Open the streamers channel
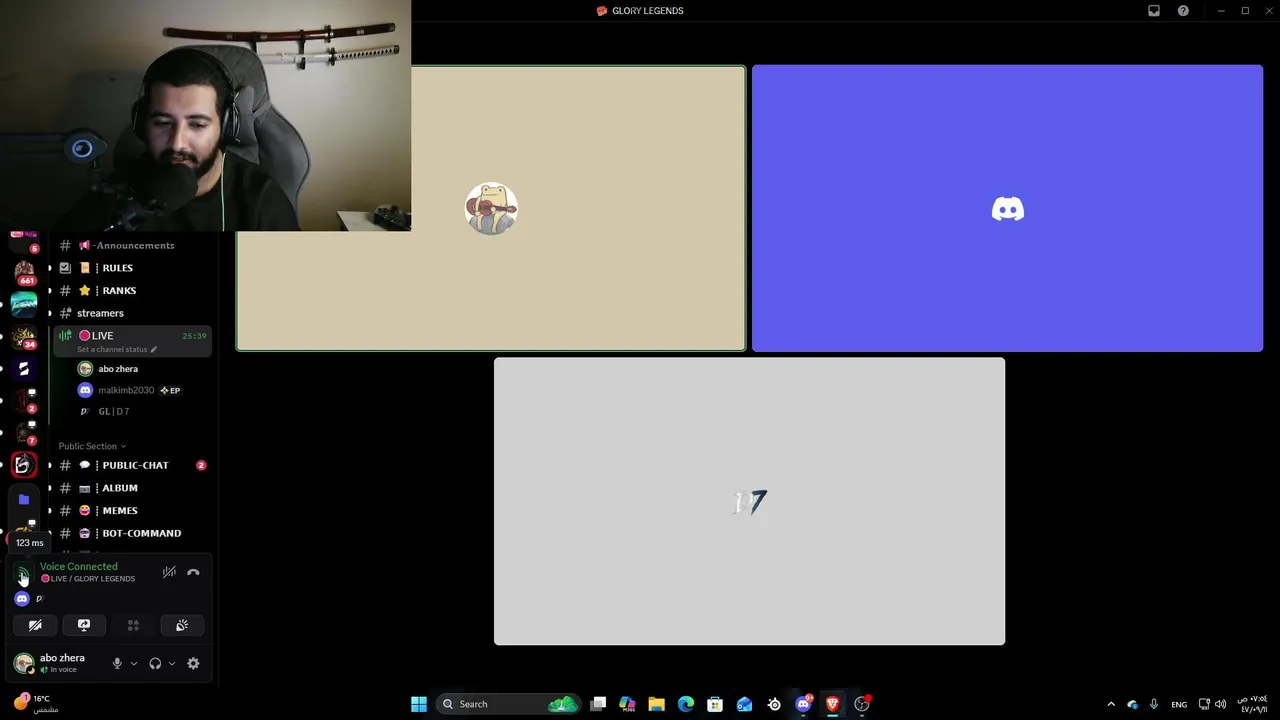The image size is (1280, 720). pos(134,313)
